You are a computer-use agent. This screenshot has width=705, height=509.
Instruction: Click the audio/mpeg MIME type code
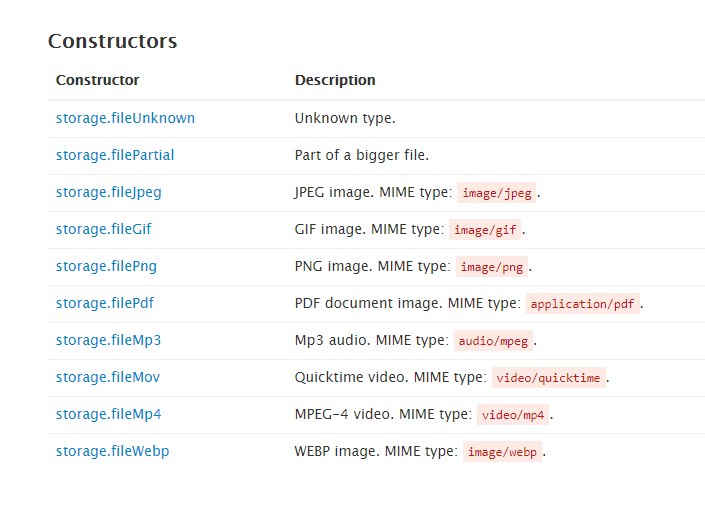pos(493,341)
